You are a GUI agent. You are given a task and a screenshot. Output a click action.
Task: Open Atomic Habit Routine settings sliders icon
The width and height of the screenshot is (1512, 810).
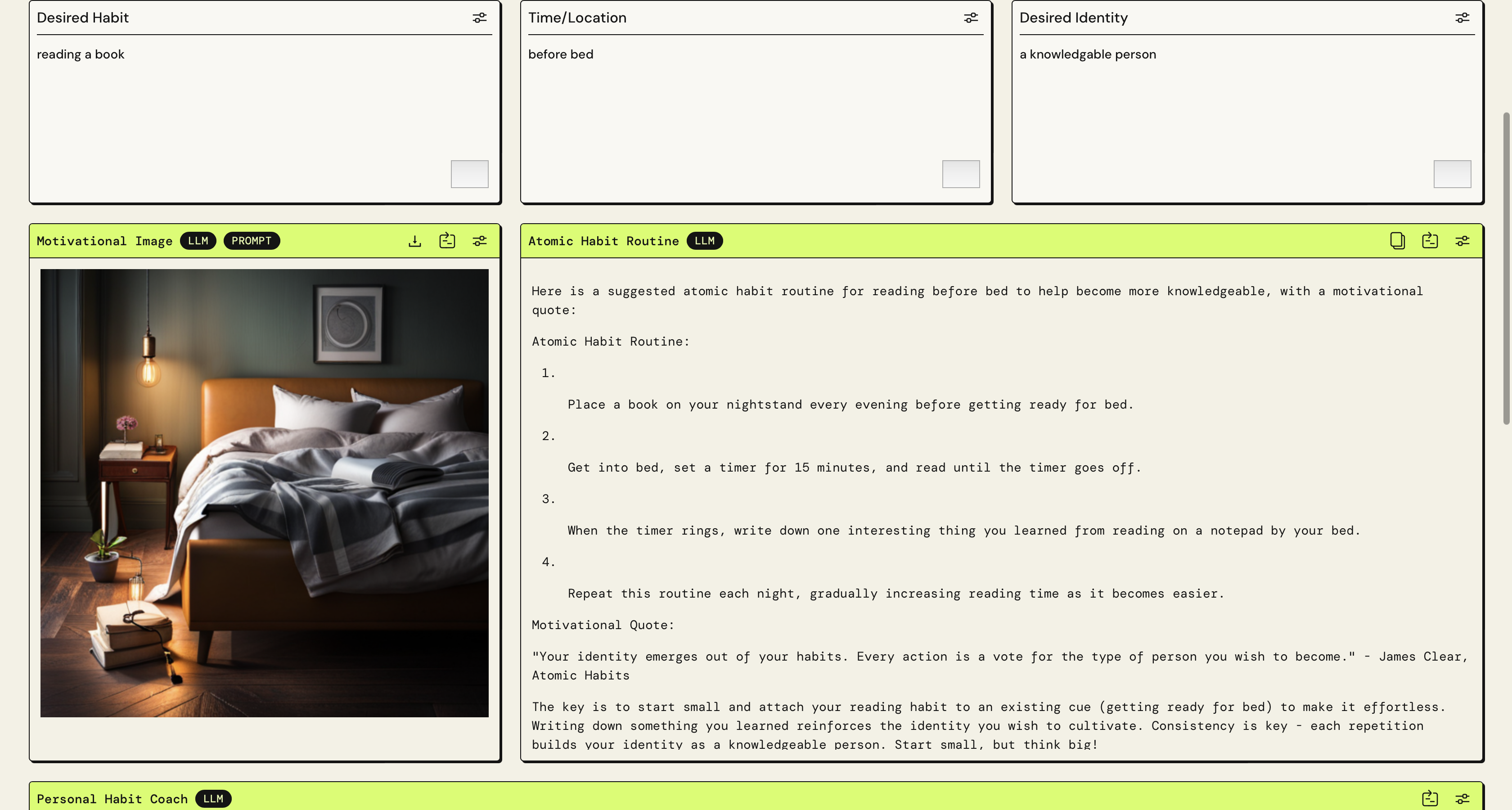1462,241
